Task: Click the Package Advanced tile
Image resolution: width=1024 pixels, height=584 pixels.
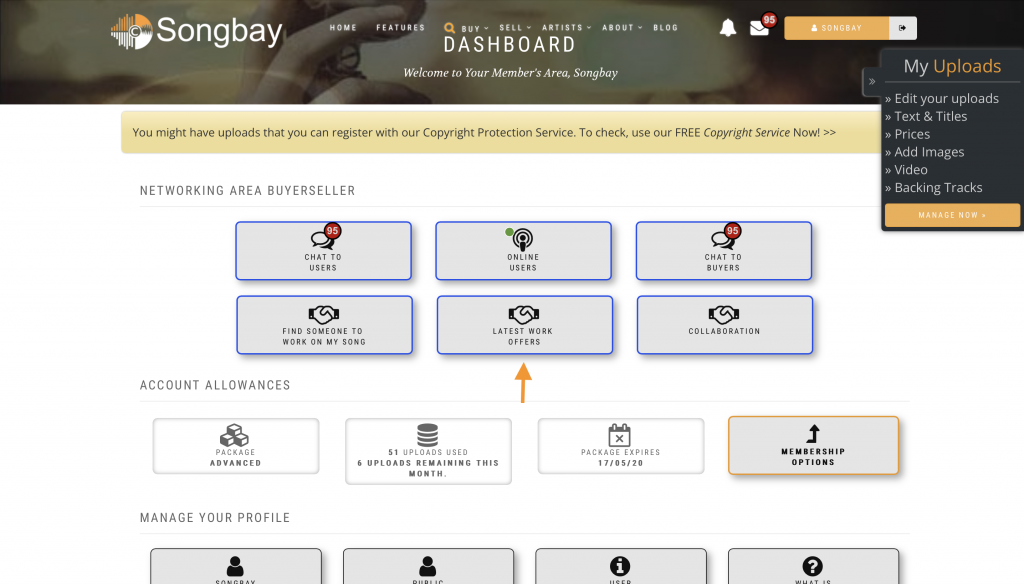Action: [236, 446]
